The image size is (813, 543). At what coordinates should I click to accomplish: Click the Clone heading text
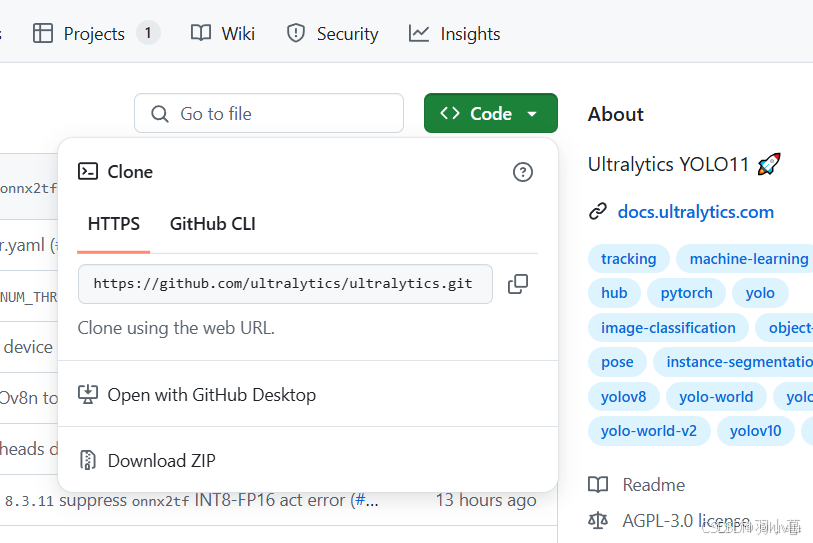pyautogui.click(x=130, y=172)
